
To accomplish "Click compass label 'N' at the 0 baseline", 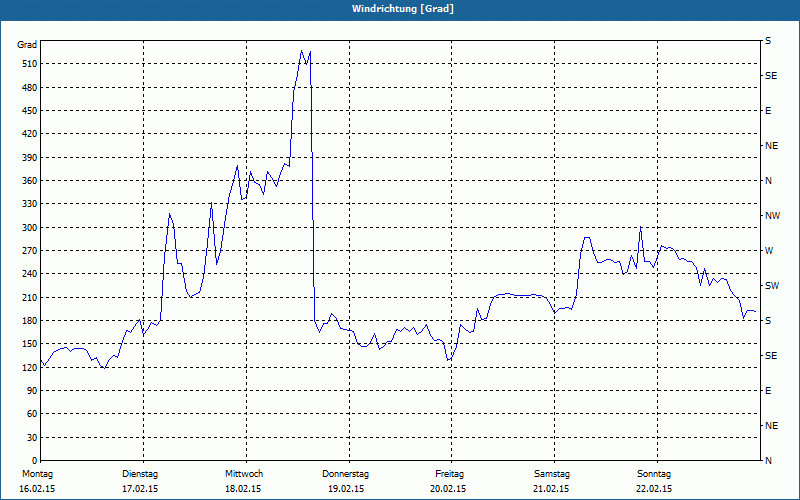I will coord(768,461).
